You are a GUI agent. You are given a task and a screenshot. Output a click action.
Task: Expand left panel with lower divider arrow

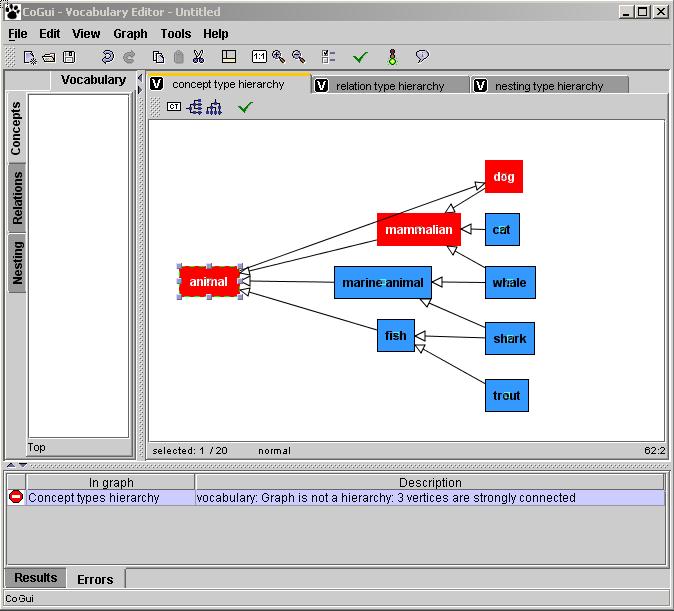click(140, 89)
